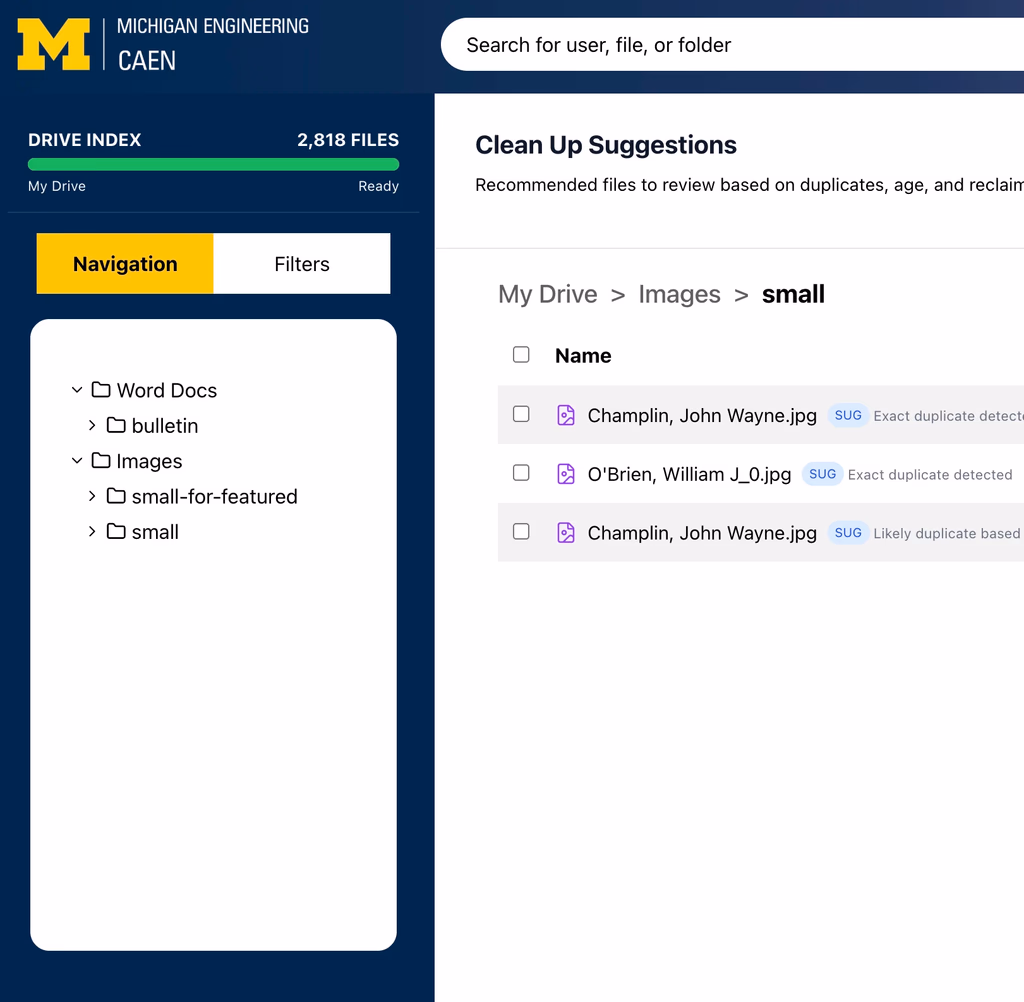Click the small folder icon in tree
Viewport: 1024px width, 1002px height.
[x=116, y=531]
